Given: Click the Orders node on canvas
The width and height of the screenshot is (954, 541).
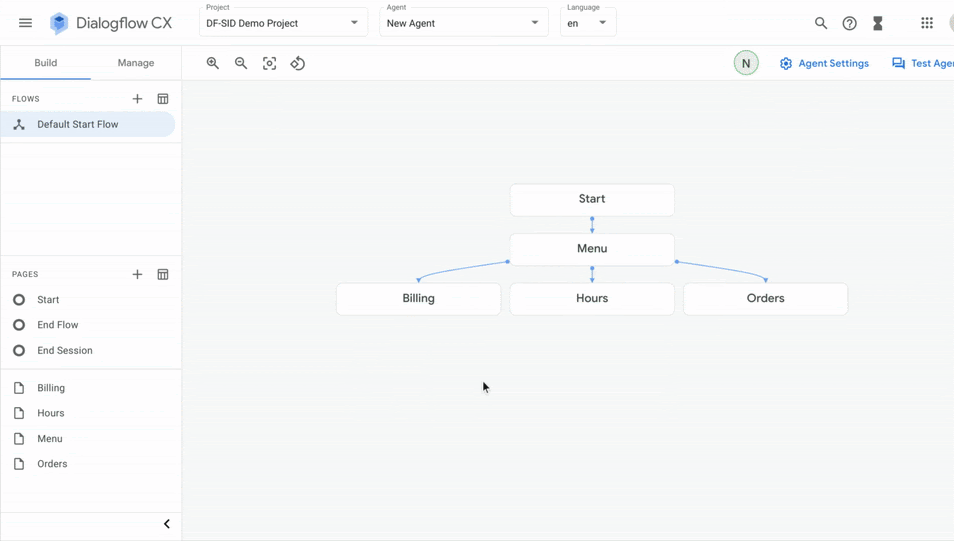Looking at the screenshot, I should click(765, 299).
